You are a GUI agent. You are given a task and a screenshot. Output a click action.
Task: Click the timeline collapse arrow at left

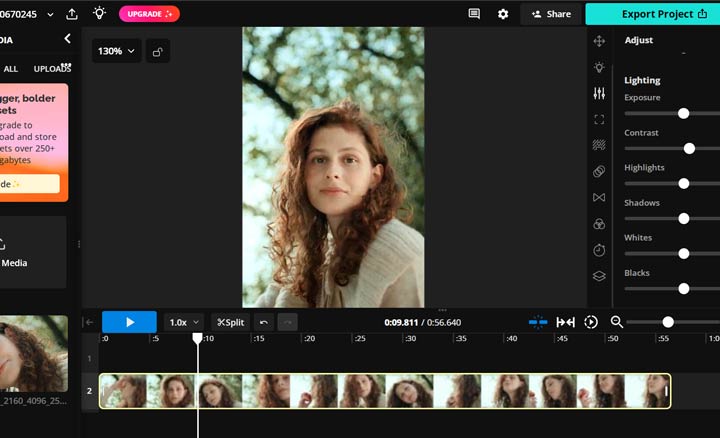[x=89, y=322]
